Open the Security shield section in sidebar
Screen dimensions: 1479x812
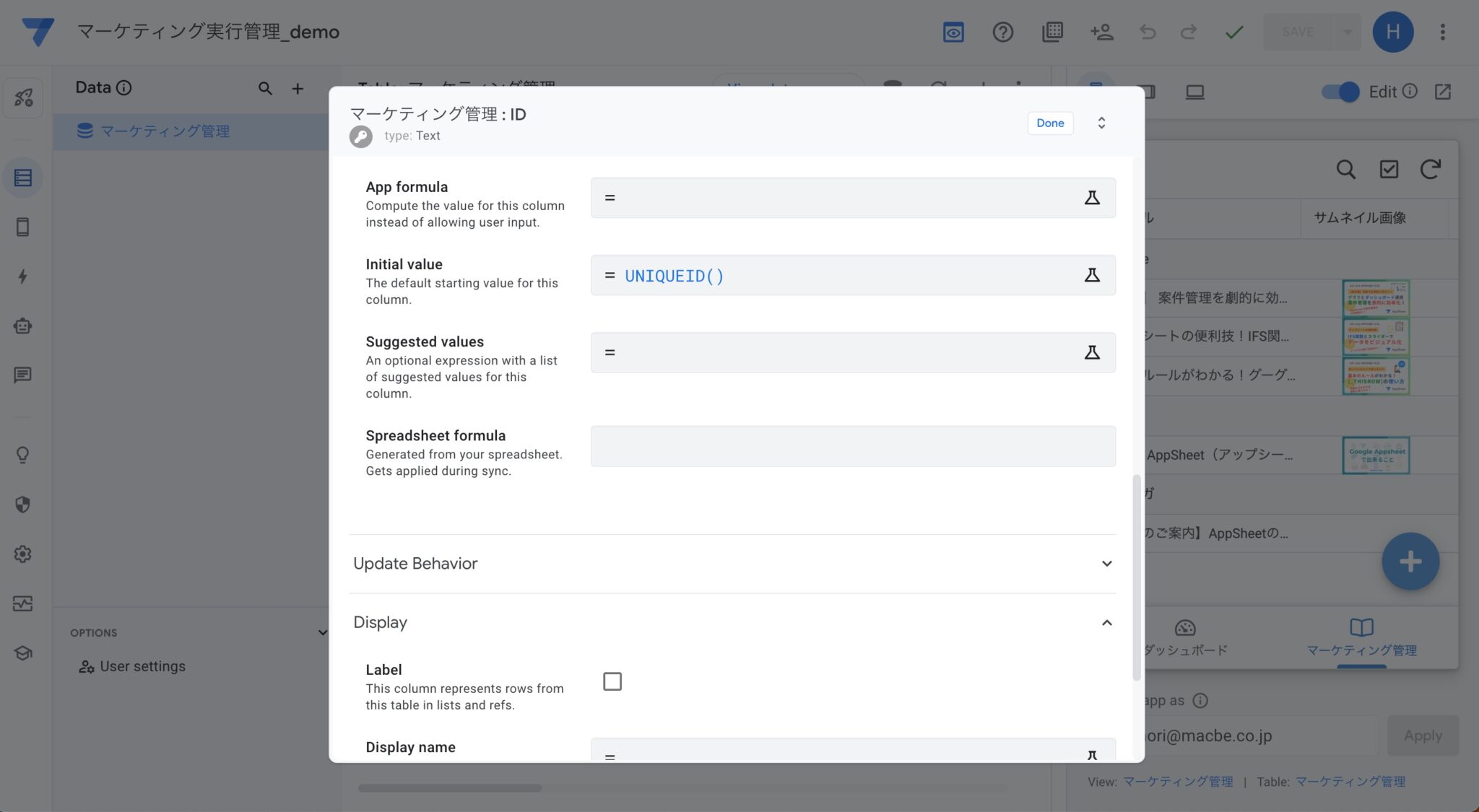click(22, 505)
